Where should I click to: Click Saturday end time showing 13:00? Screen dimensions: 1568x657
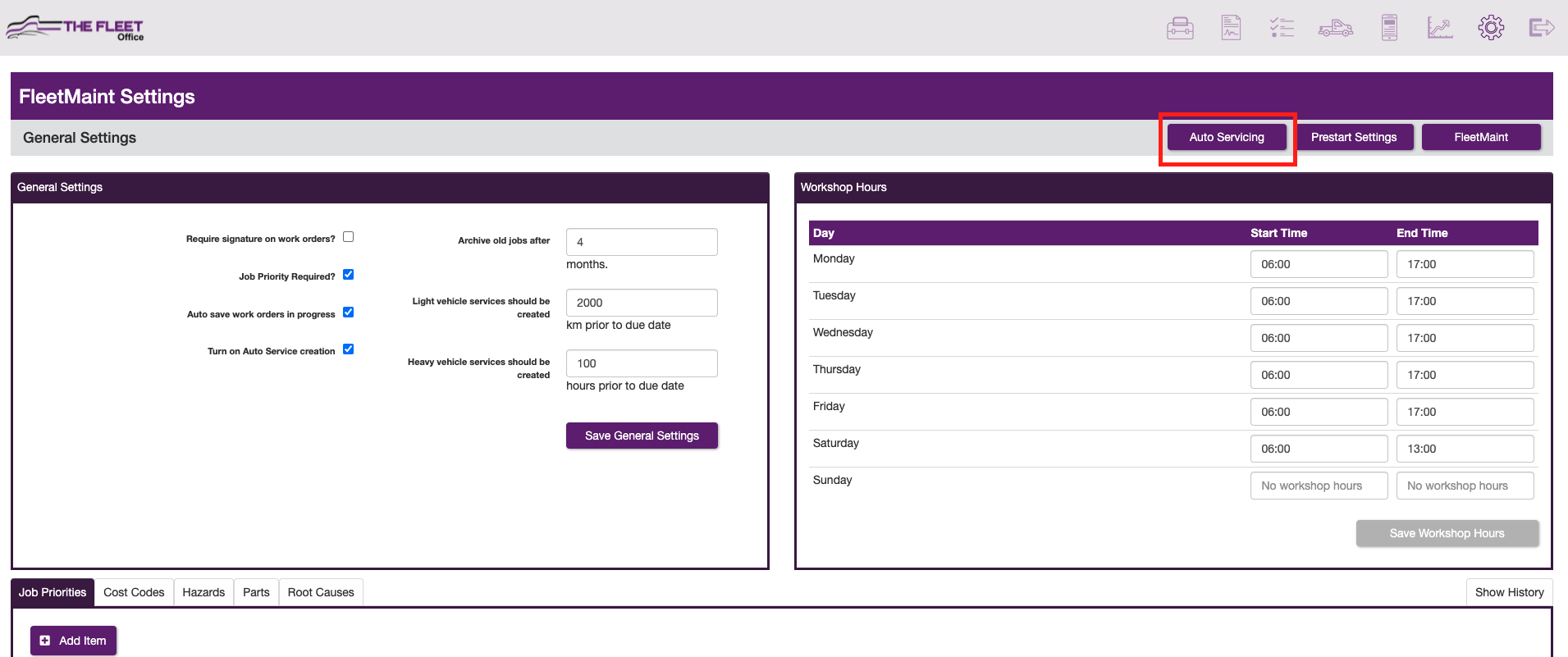(x=1465, y=449)
